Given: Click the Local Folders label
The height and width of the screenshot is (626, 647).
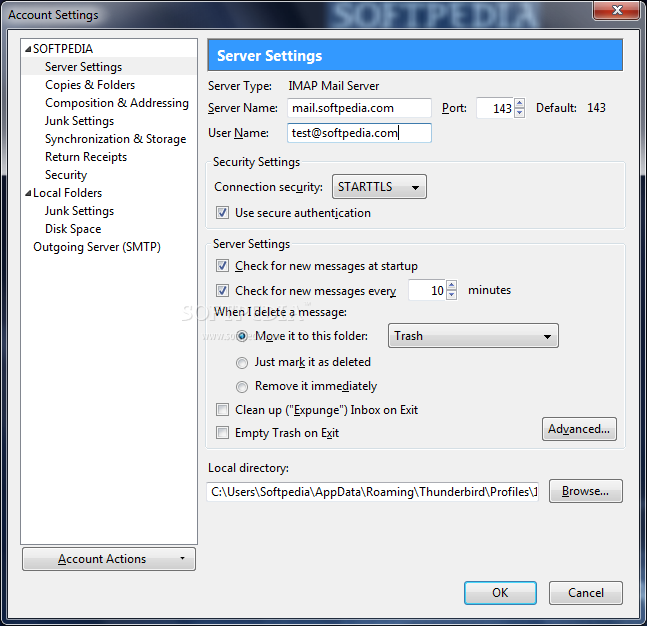Looking at the screenshot, I should click(68, 193).
